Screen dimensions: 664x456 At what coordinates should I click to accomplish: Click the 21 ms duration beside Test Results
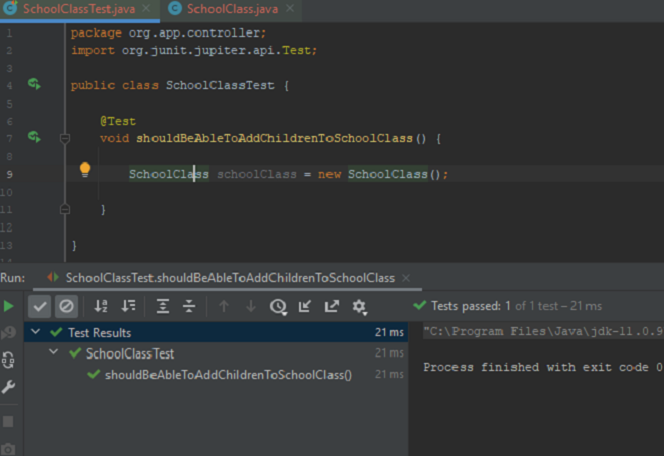(389, 332)
